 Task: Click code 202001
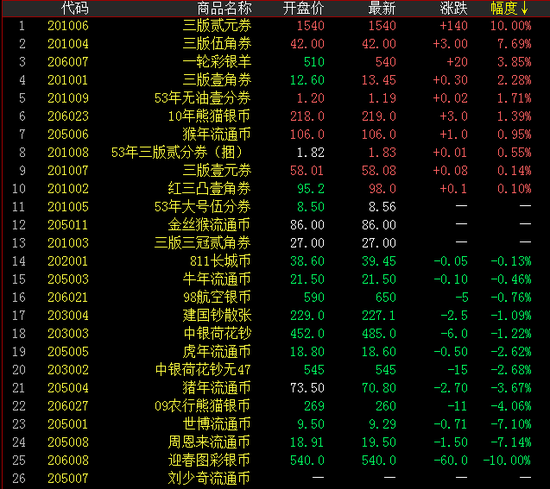pyautogui.click(x=68, y=261)
